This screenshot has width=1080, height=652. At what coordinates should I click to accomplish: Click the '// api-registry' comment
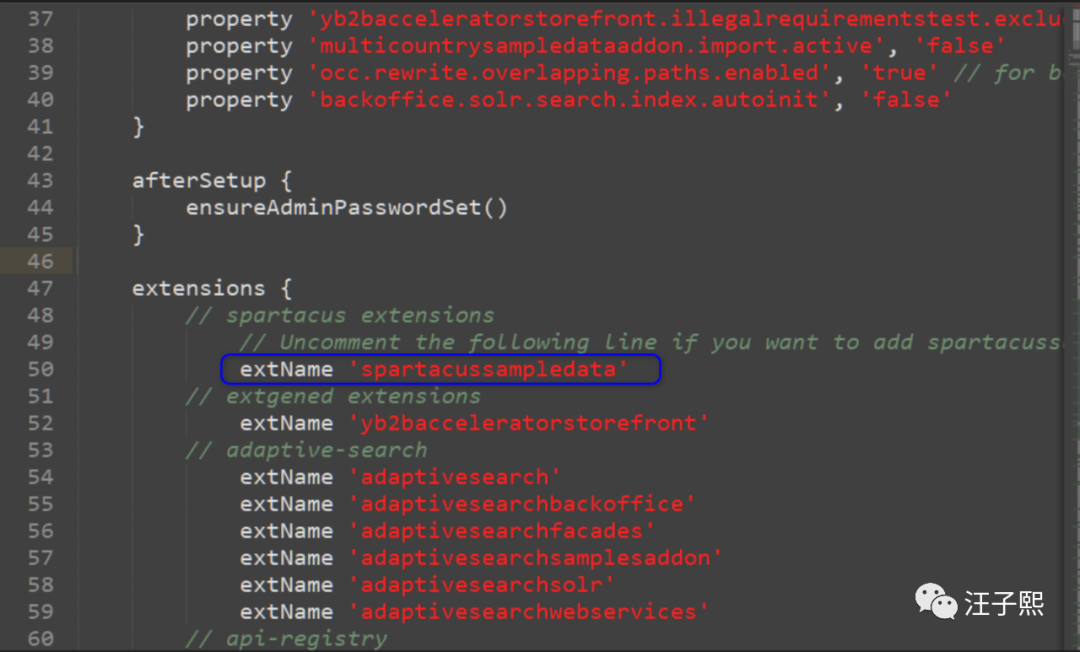[x=286, y=639]
